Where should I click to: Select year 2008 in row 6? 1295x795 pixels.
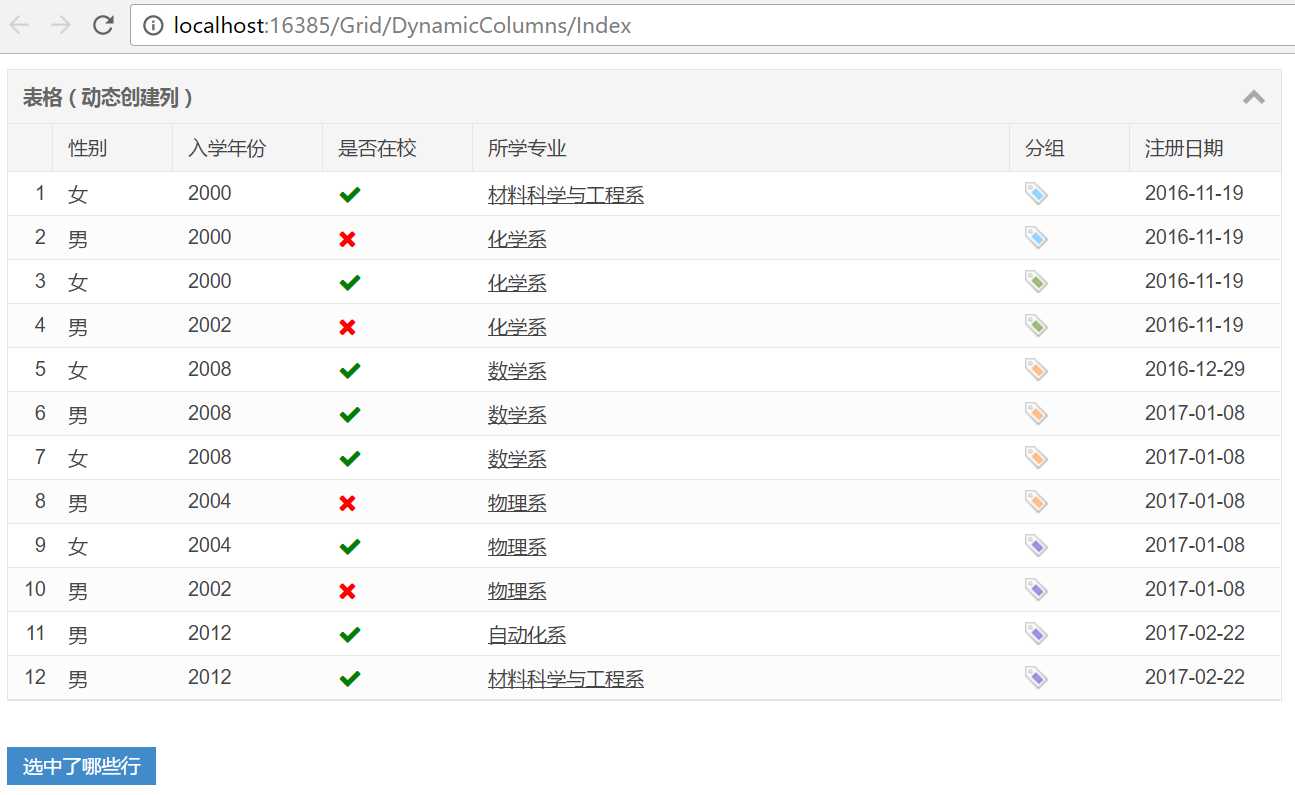[209, 413]
